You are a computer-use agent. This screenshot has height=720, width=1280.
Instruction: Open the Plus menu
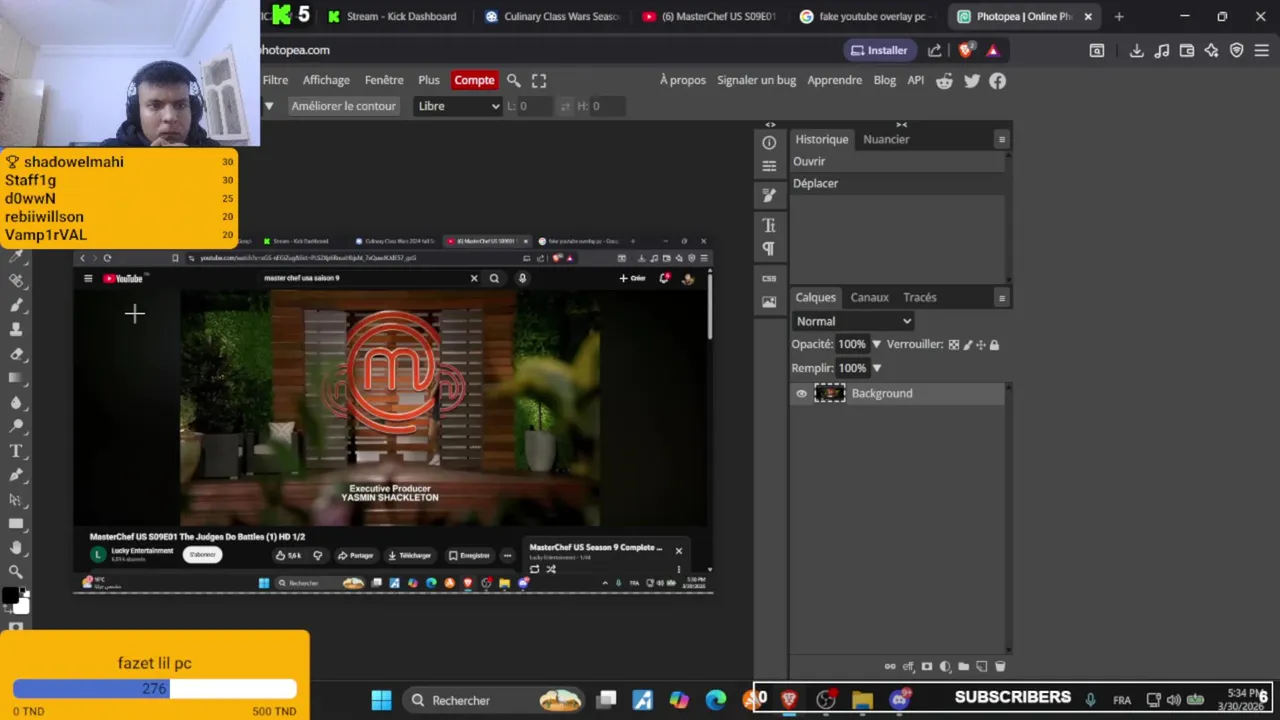click(429, 80)
